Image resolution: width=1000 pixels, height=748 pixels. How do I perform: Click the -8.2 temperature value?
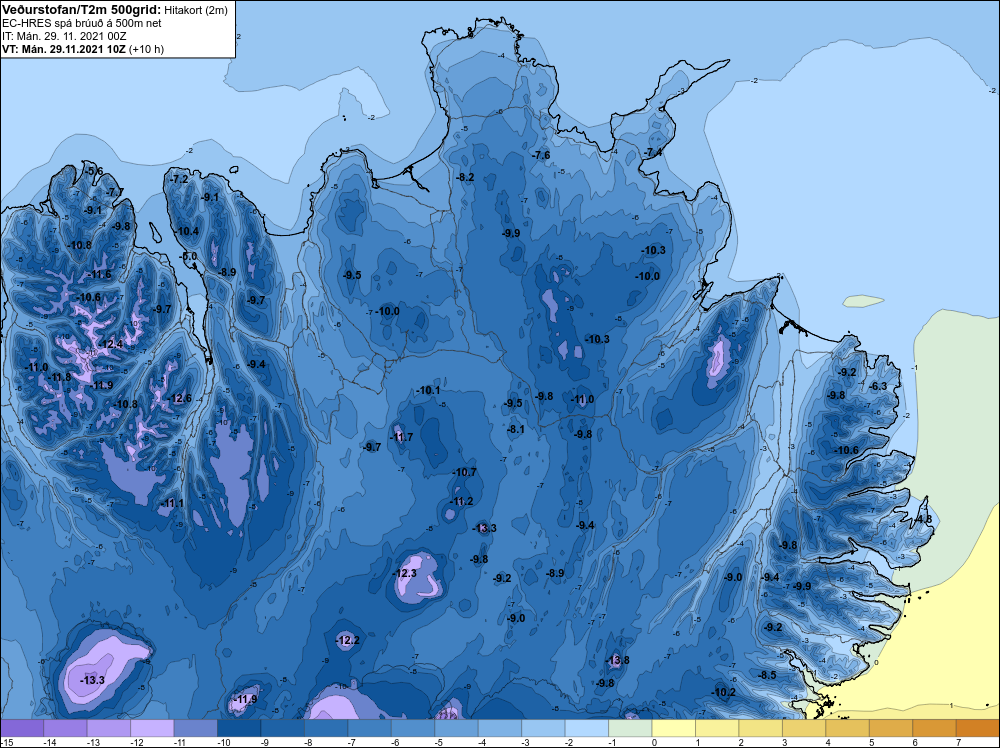[466, 177]
